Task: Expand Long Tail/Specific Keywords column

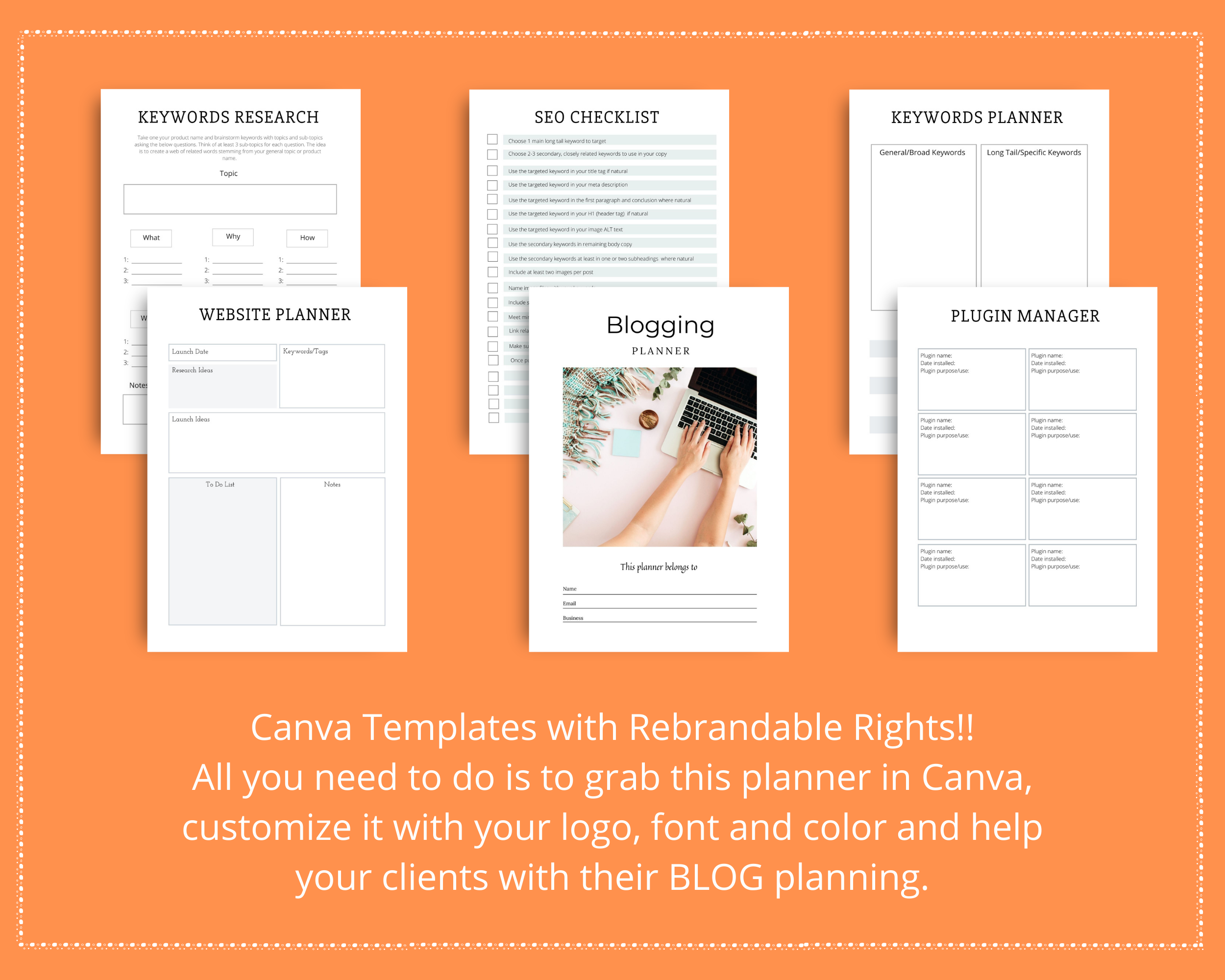Action: pos(1034,149)
